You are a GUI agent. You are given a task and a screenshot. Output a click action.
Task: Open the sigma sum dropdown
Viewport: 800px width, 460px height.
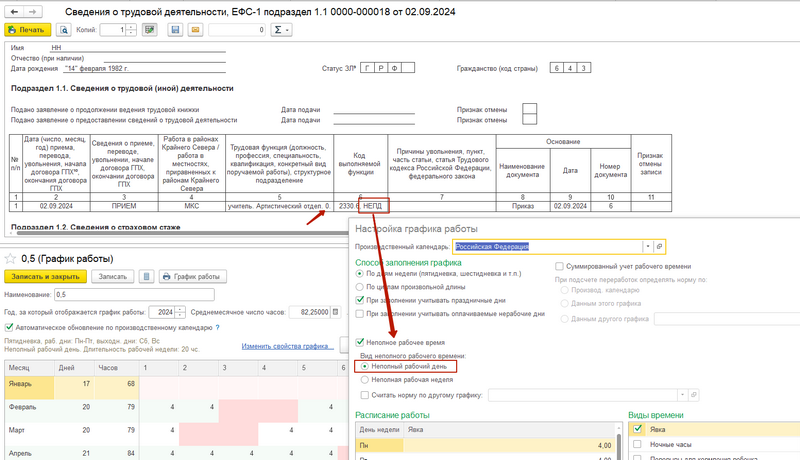(x=283, y=30)
